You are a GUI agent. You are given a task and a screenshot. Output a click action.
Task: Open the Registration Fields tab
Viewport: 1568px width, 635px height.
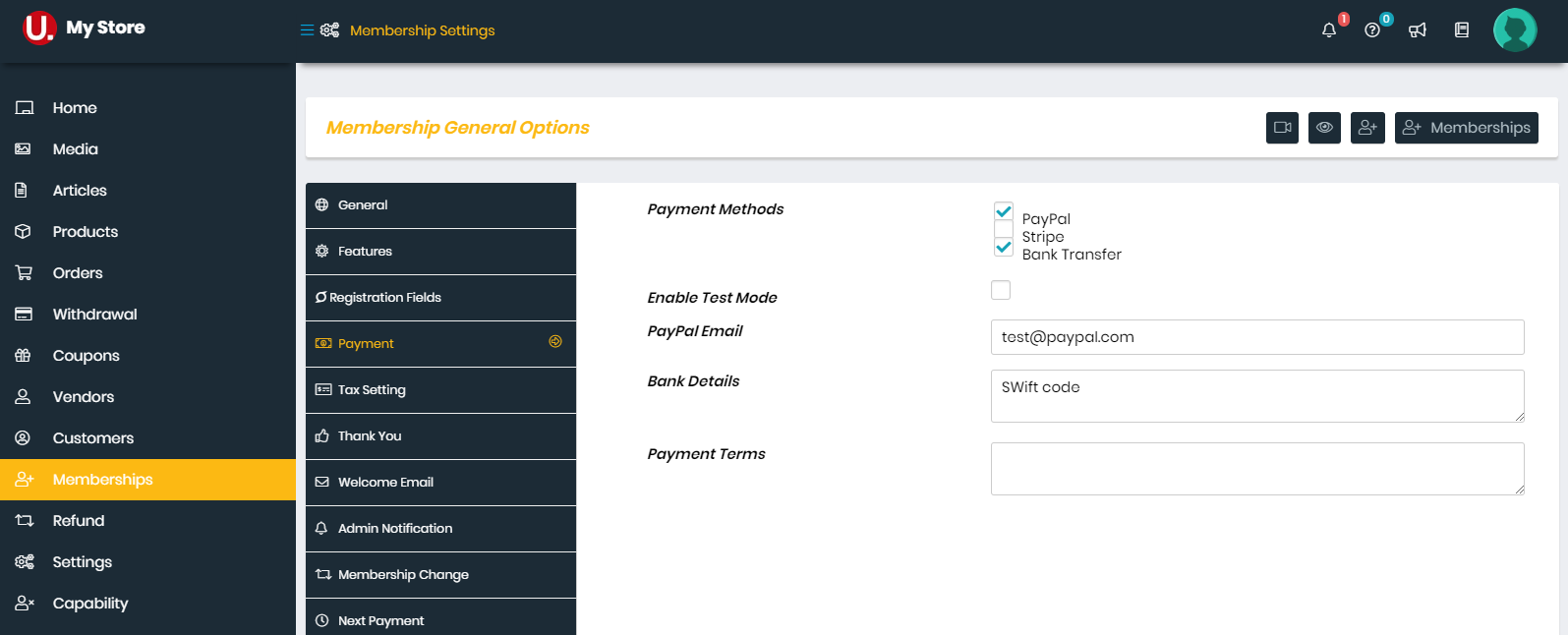[440, 298]
